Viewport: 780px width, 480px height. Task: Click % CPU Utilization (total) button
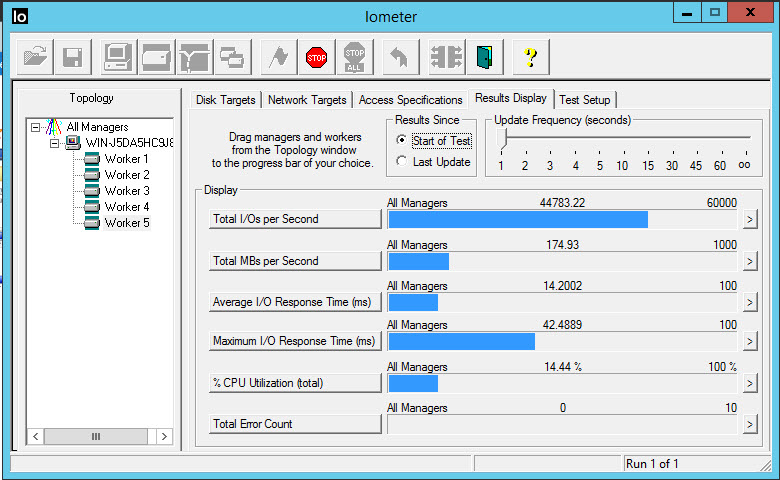pos(295,383)
